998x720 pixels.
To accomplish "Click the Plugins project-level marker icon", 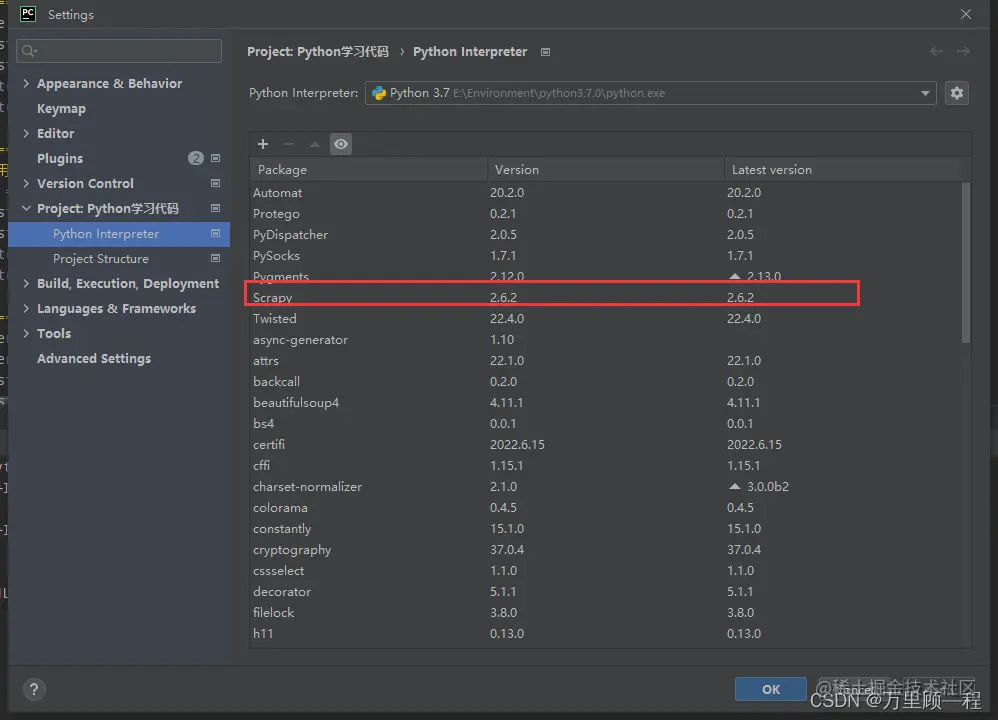I will point(215,158).
